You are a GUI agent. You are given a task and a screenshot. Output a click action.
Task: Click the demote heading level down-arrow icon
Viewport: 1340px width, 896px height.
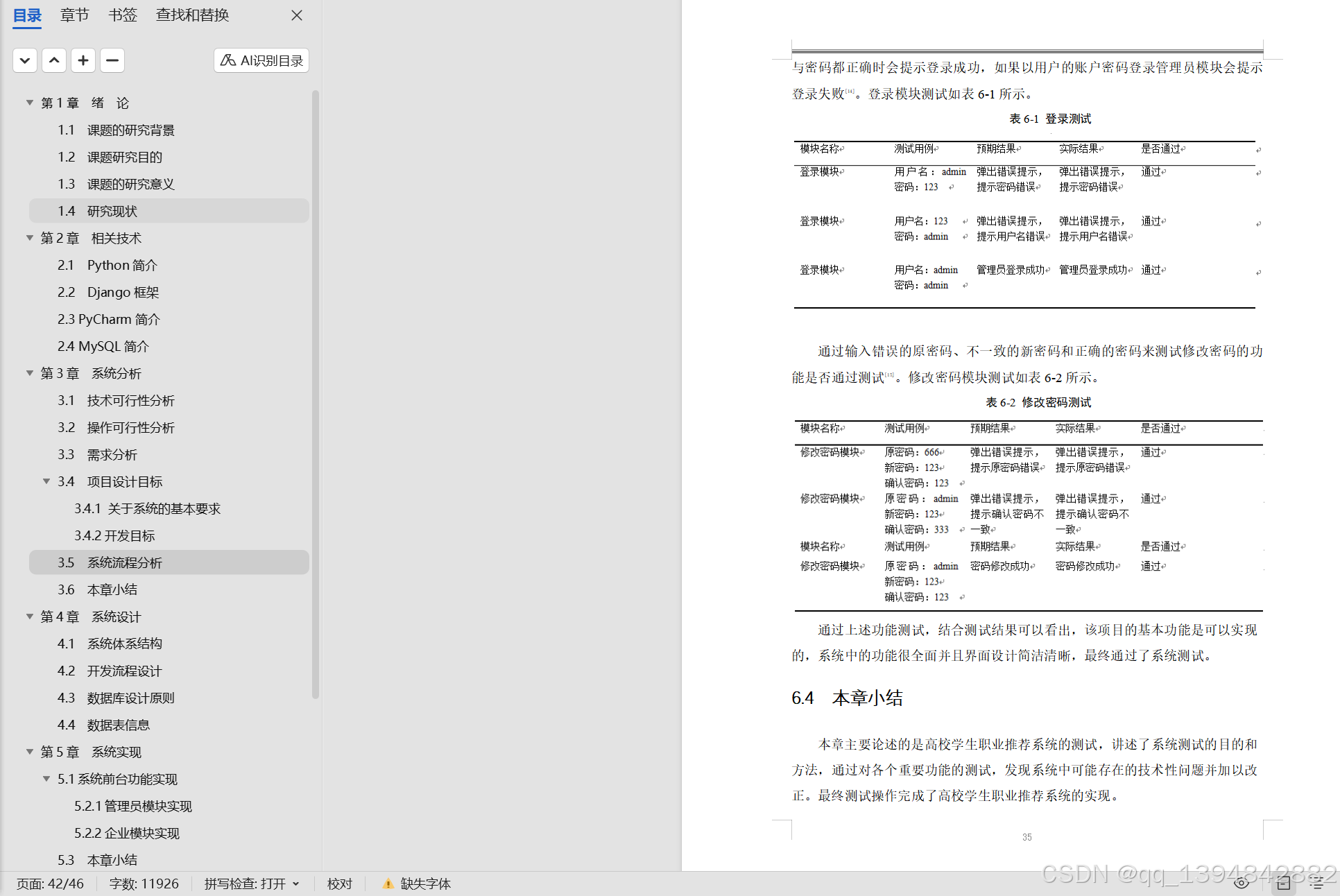click(25, 60)
